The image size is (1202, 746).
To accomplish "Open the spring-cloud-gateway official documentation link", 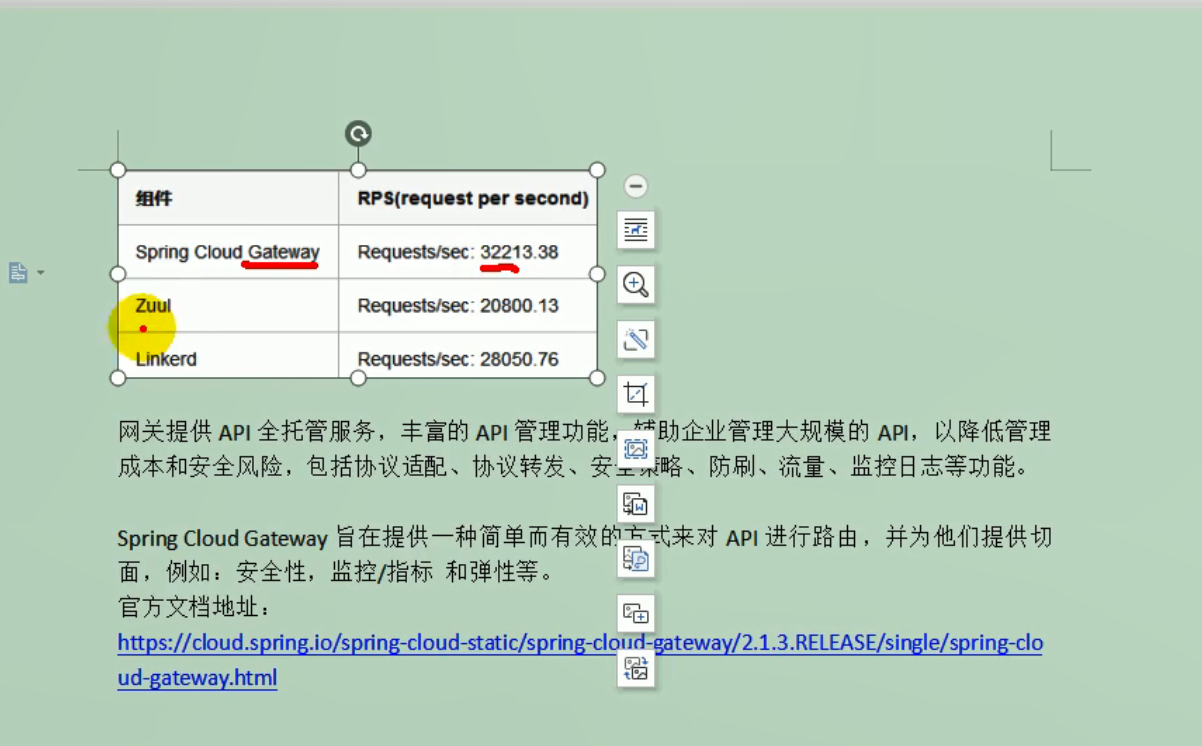I will (x=580, y=660).
